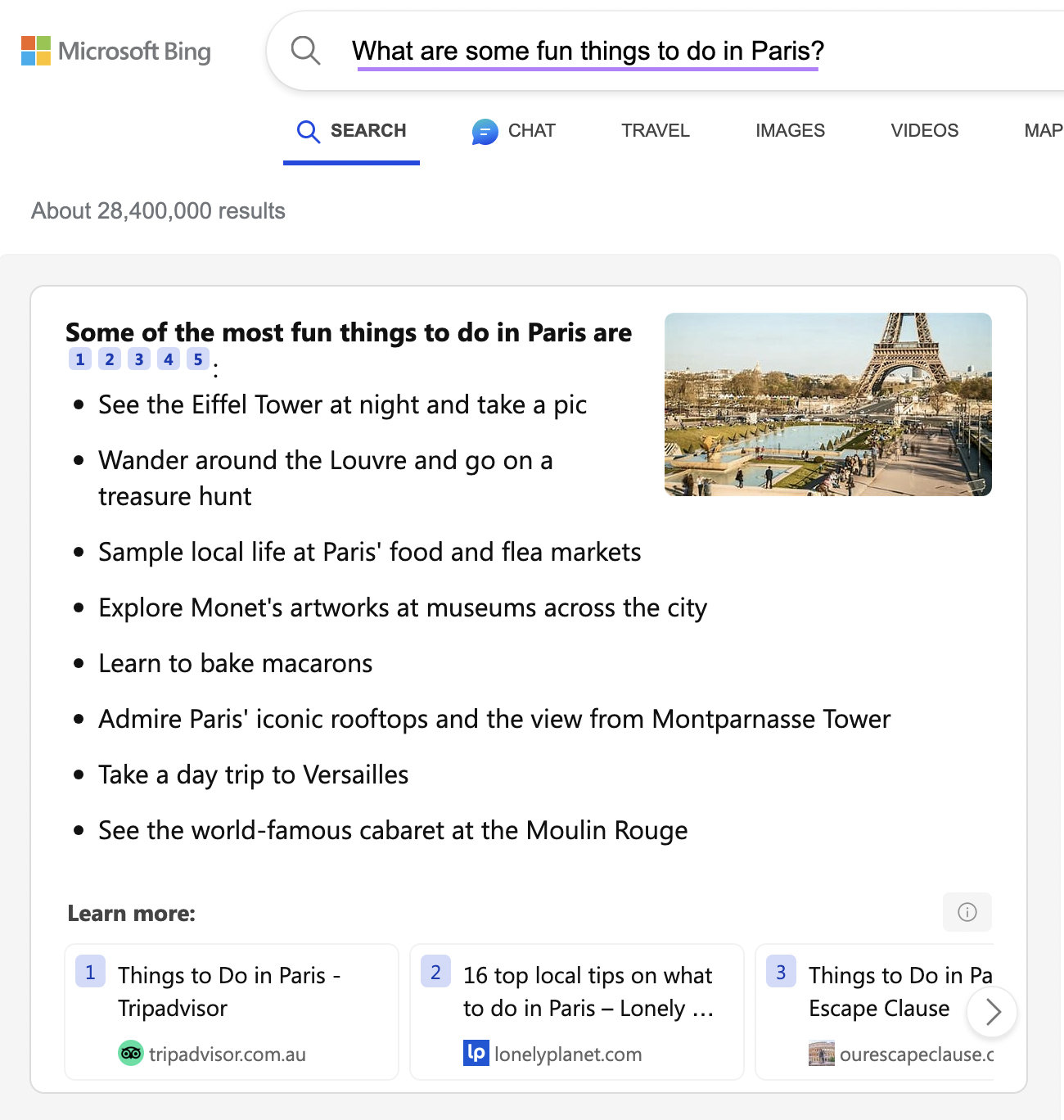1064x1120 pixels.
Task: Click 'See the Eiffel Tower at night' bullet
Action: pyautogui.click(x=342, y=405)
